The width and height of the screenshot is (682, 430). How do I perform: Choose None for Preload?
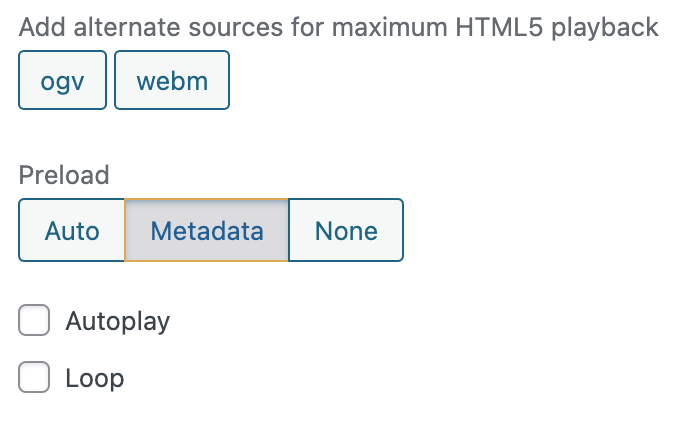pos(345,231)
